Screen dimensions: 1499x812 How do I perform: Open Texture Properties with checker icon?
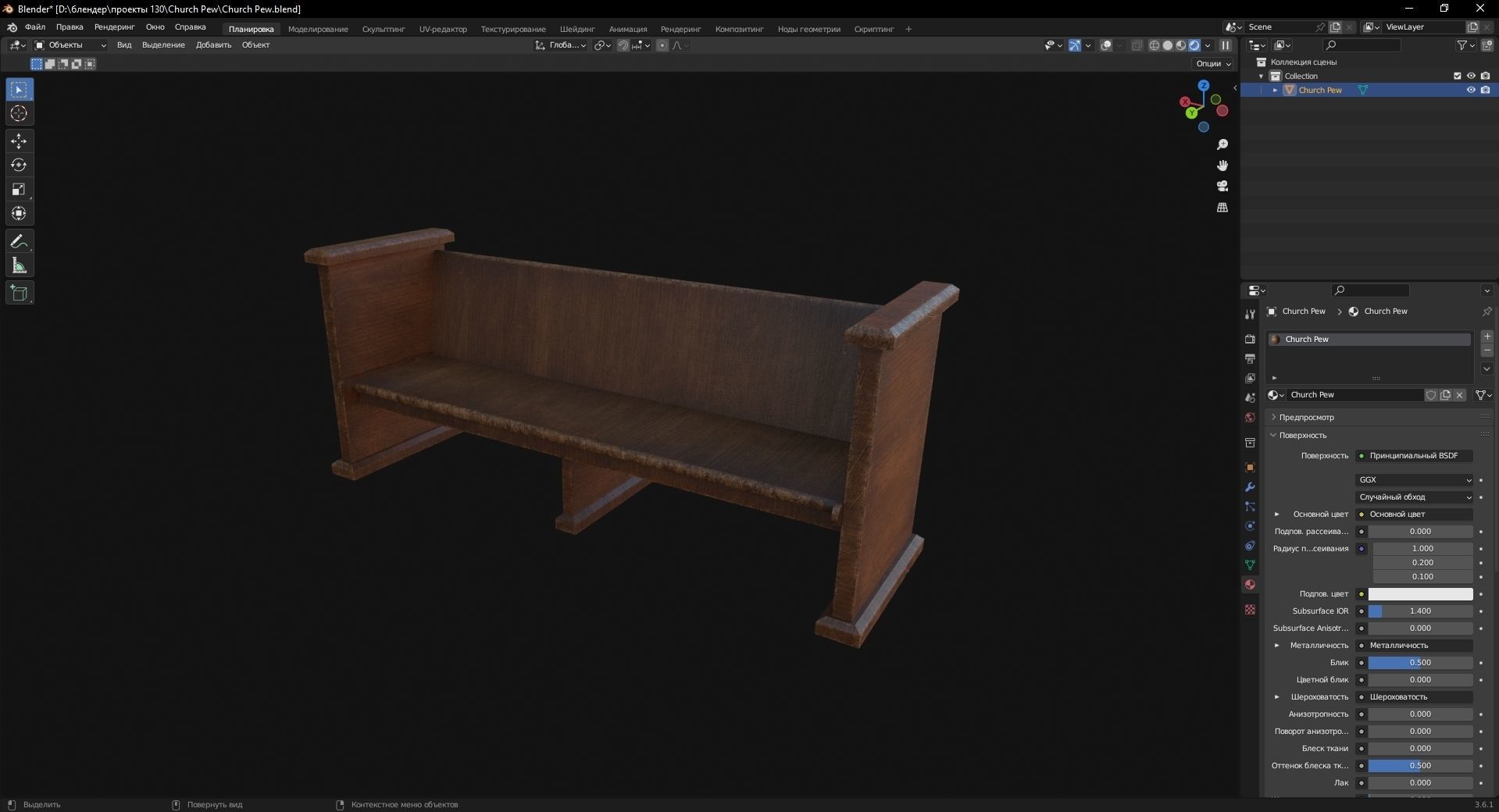point(1250,610)
